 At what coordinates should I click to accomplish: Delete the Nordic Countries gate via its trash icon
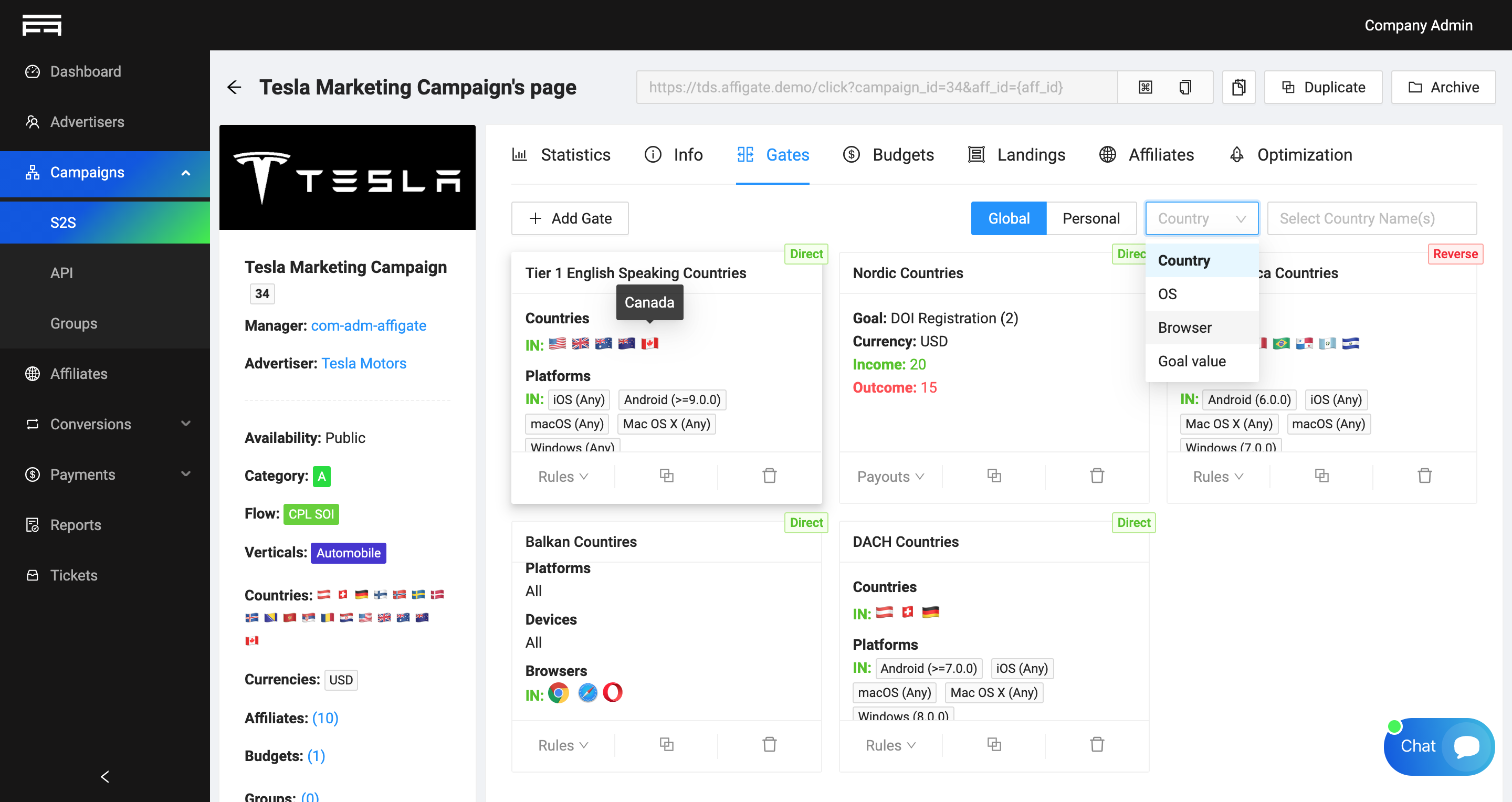(1096, 476)
